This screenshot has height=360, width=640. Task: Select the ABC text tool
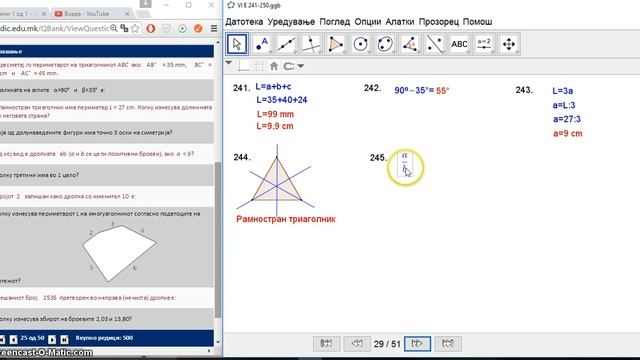coord(459,44)
